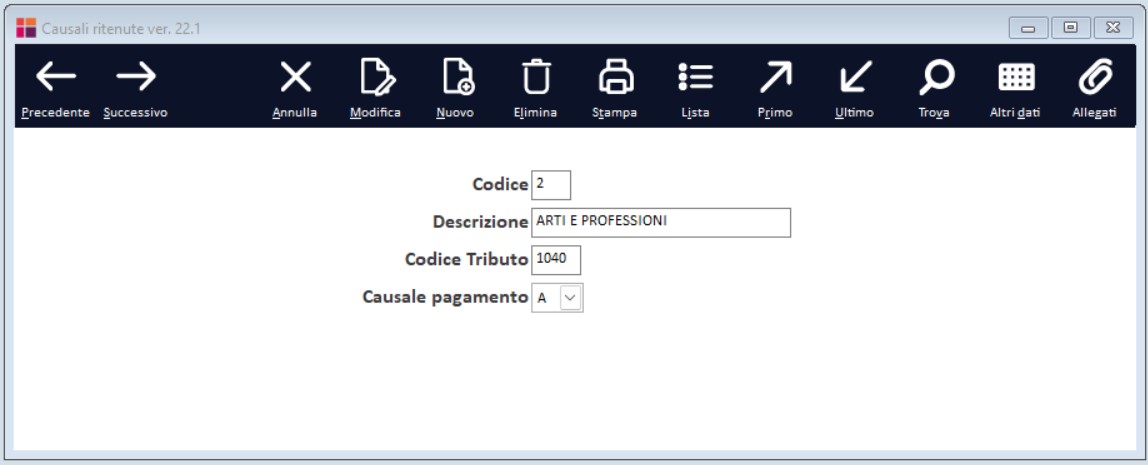Maximize the Causali ritenute window
Viewport: 1148px width, 465px height.
[x=1070, y=28]
